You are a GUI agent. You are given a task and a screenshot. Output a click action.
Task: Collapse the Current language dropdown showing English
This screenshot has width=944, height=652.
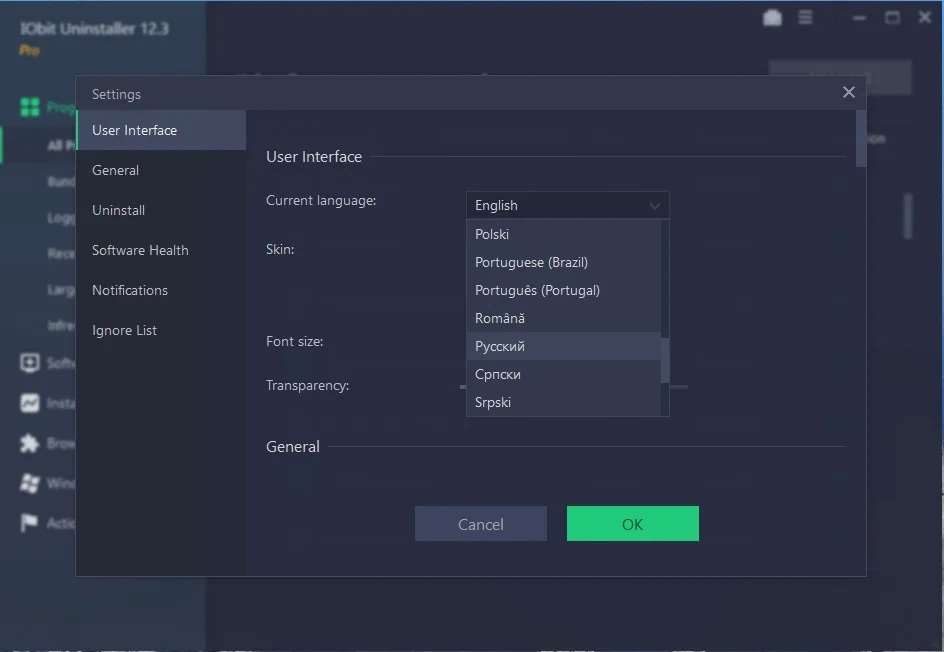tap(567, 205)
